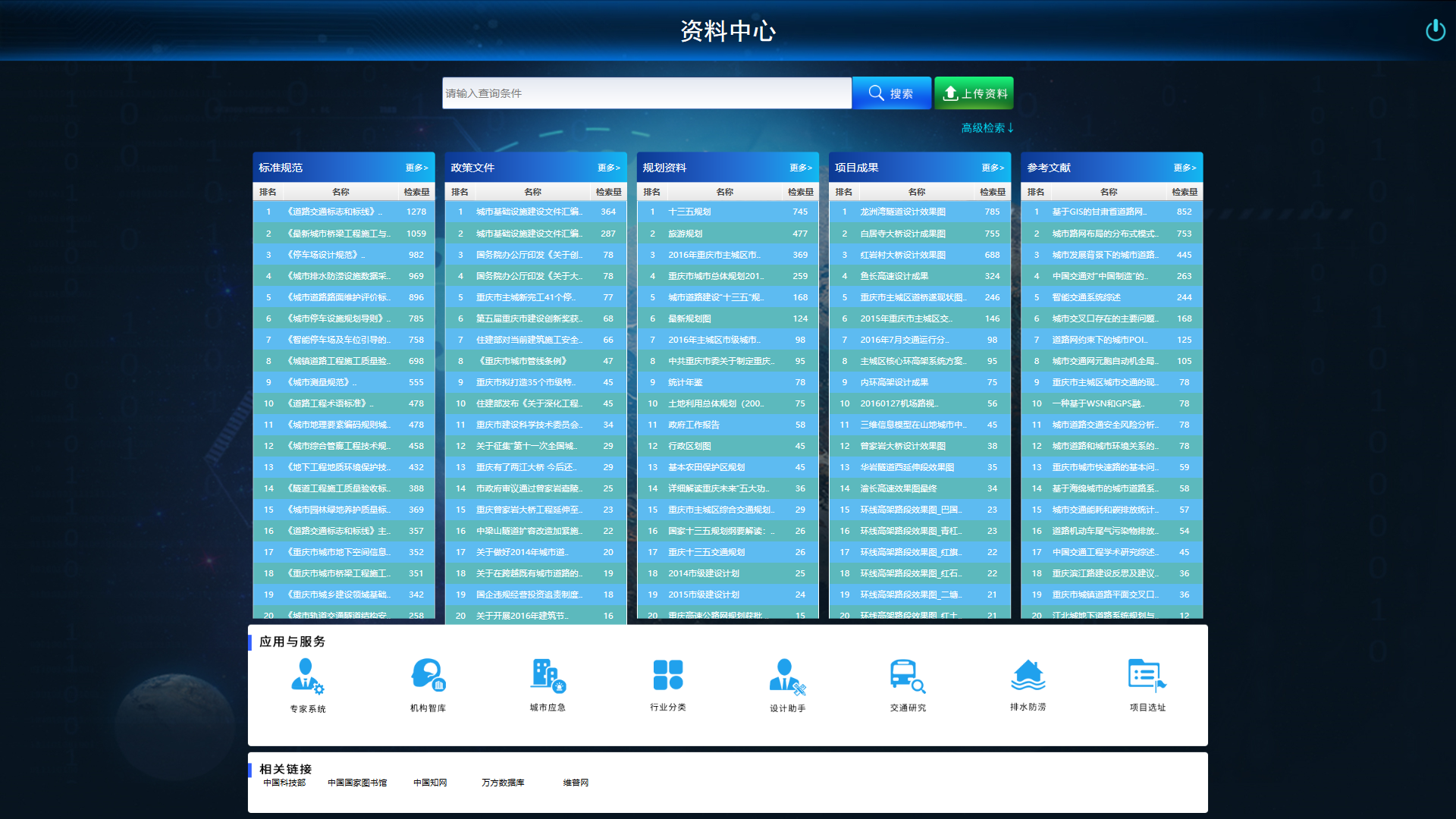Open the 中国知网 related link
Image resolution: width=1456 pixels, height=819 pixels.
click(x=430, y=783)
